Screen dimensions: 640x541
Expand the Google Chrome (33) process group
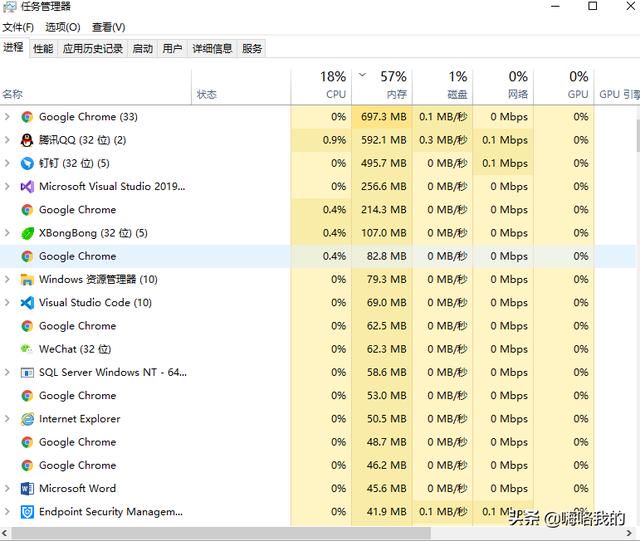(7, 117)
